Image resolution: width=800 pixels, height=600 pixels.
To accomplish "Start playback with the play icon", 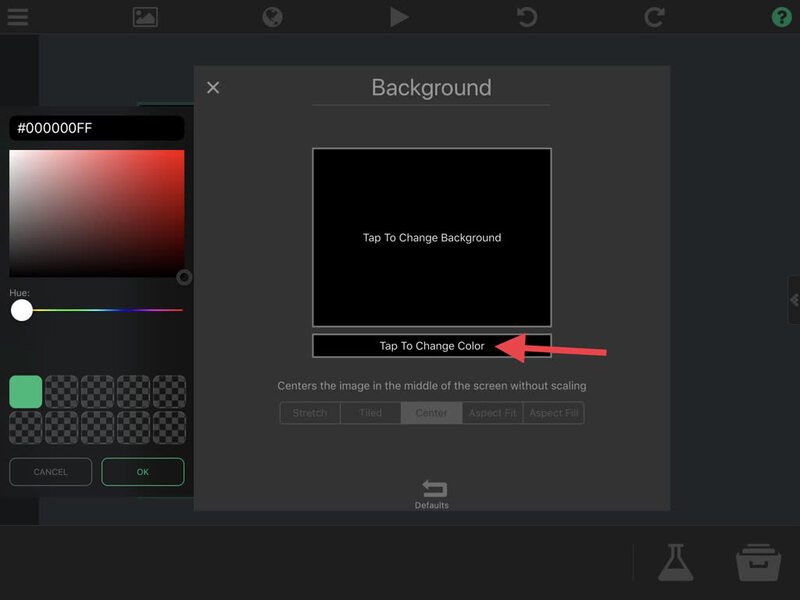I will click(399, 17).
